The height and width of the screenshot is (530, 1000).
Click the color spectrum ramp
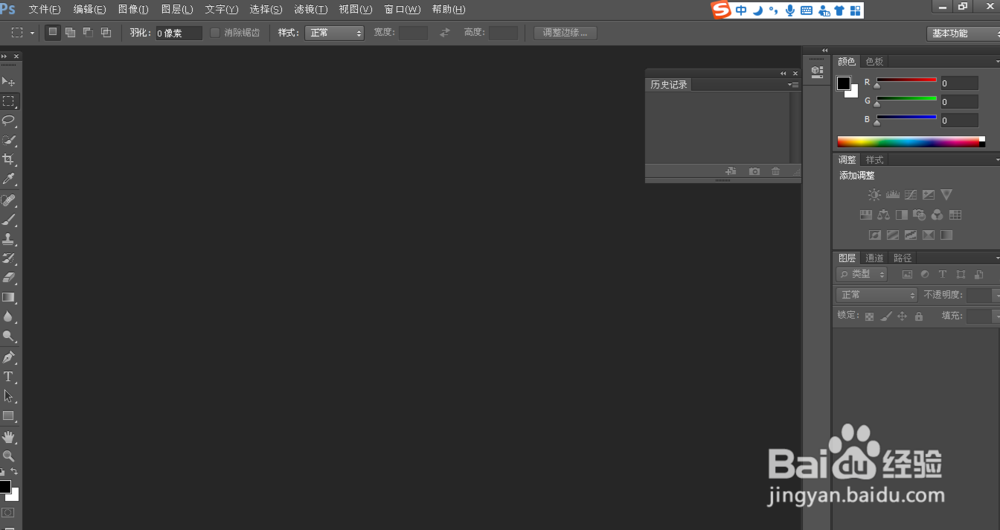point(911,142)
